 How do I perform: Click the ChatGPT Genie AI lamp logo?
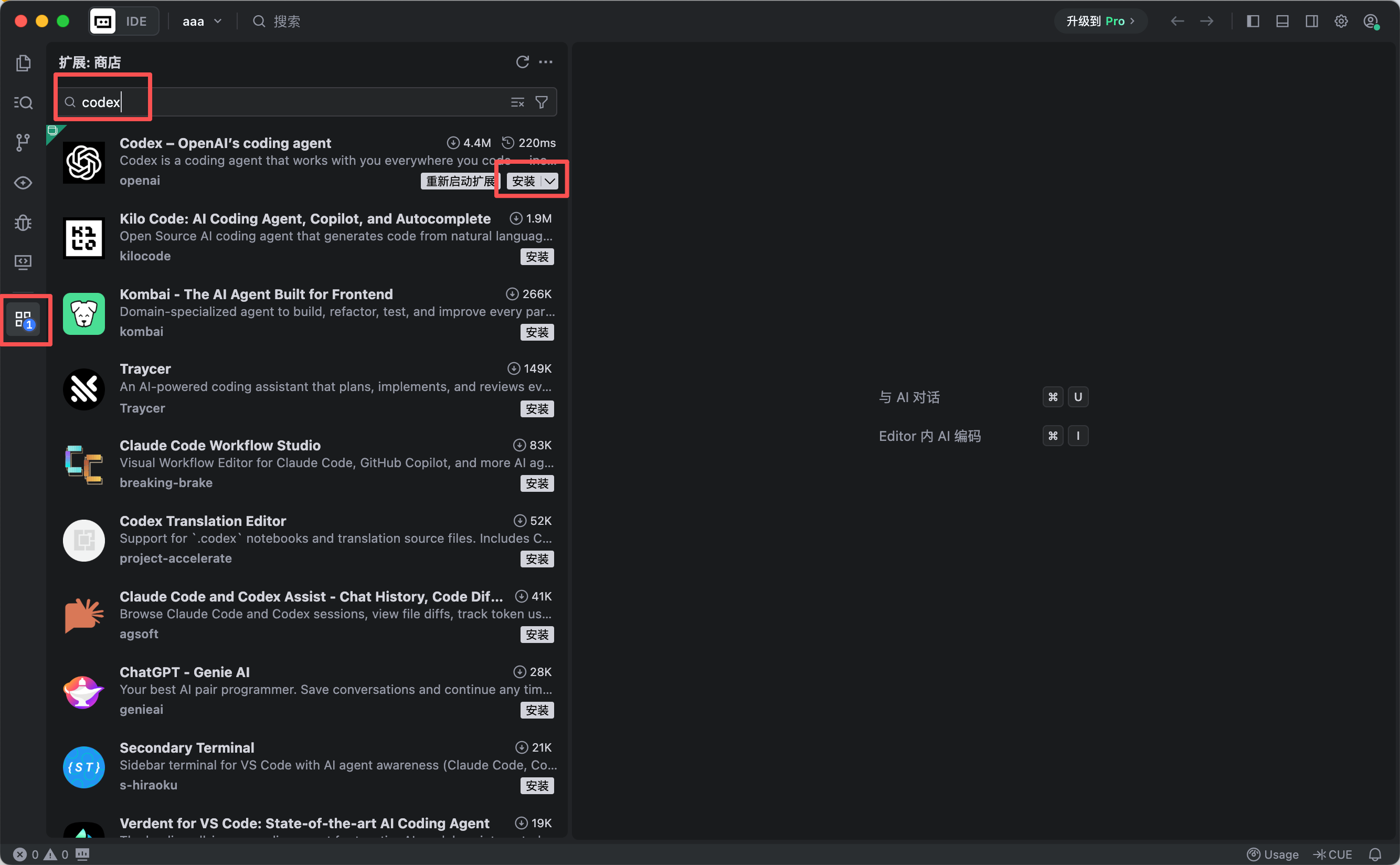click(84, 692)
